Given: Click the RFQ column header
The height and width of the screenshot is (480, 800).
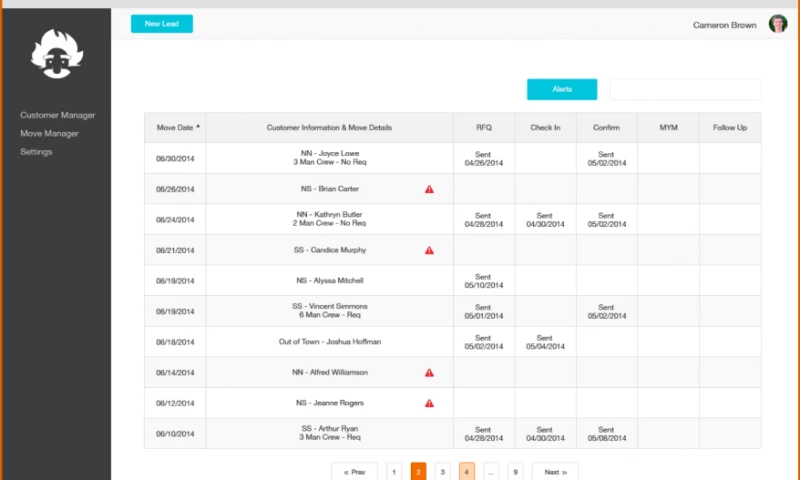Looking at the screenshot, I should coord(484,128).
